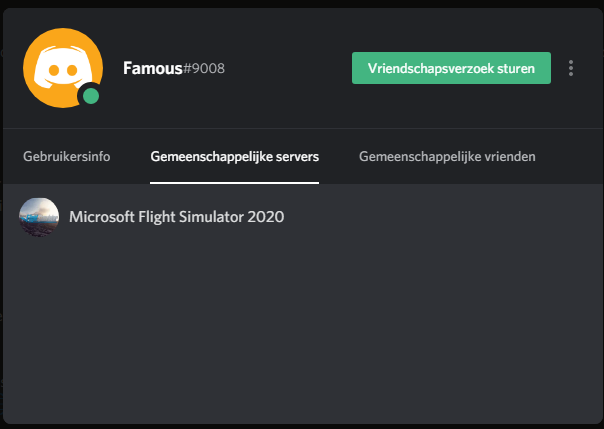
Task: Open the Microsoft Flight Simulator 2020 server name
Action: pos(176,216)
